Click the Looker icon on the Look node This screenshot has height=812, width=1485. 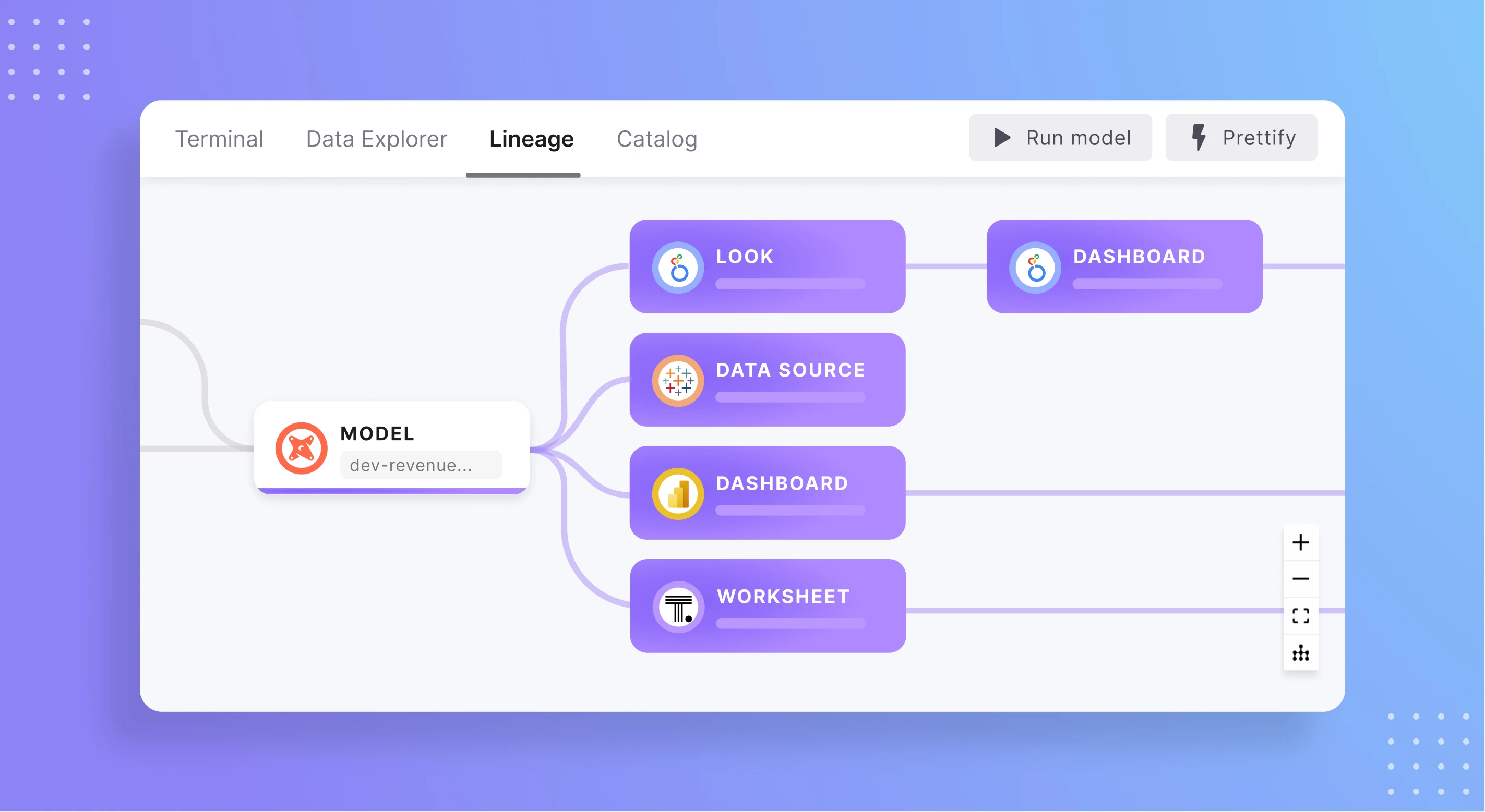[x=678, y=268]
